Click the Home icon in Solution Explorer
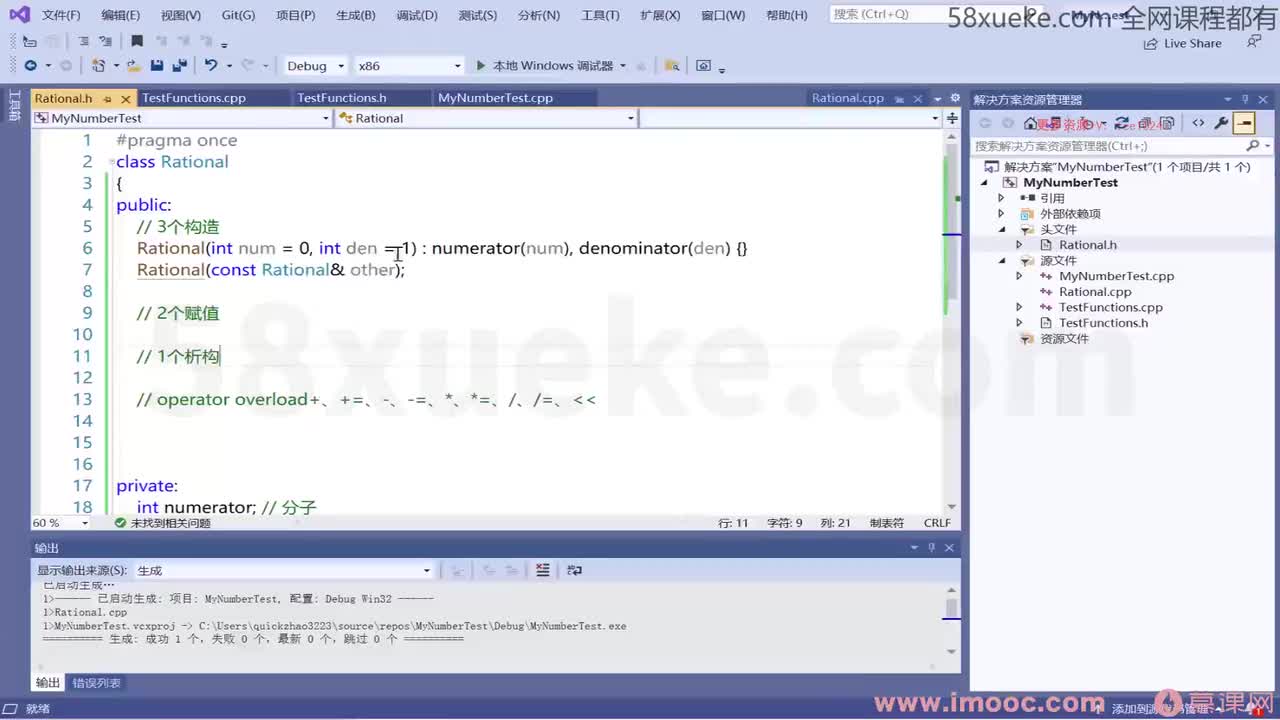1280x720 pixels. (x=1029, y=123)
